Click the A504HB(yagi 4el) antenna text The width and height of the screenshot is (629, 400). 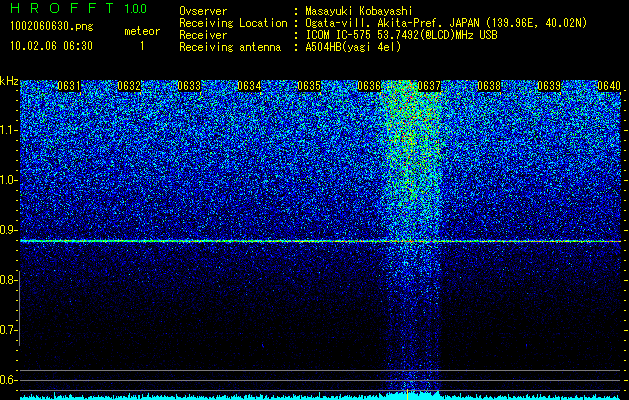[x=353, y=47]
